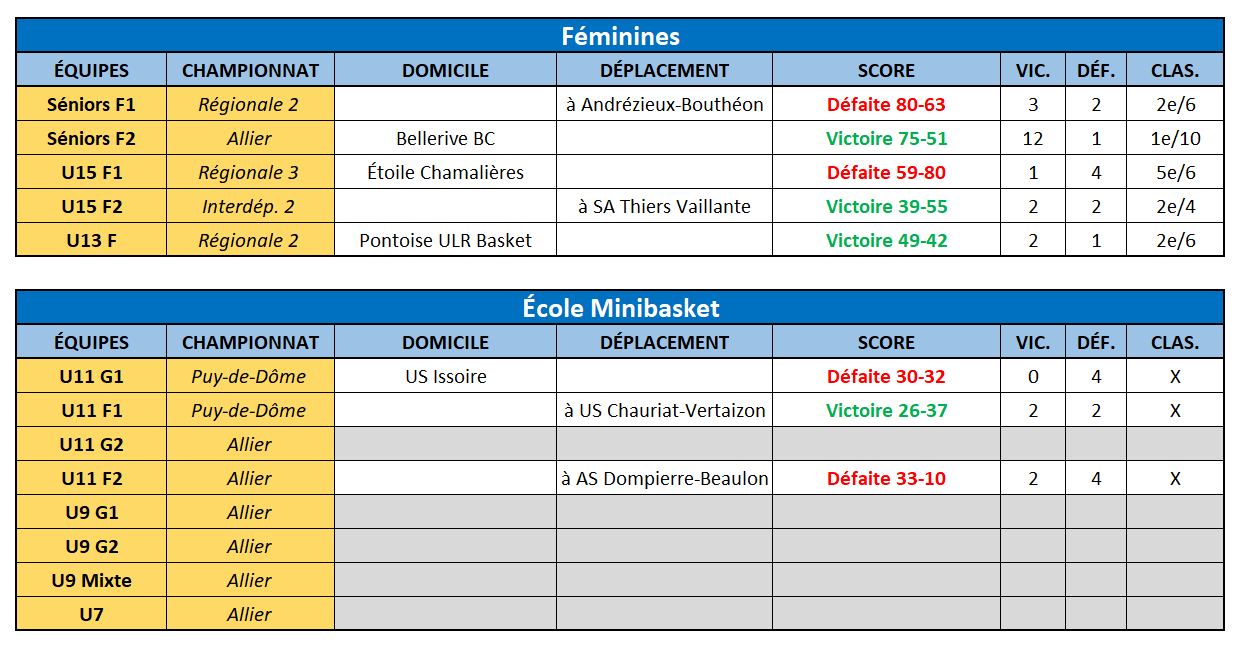Select the US Issoire home cell
Viewport: 1241px width, 650px height.
pyautogui.click(x=445, y=376)
